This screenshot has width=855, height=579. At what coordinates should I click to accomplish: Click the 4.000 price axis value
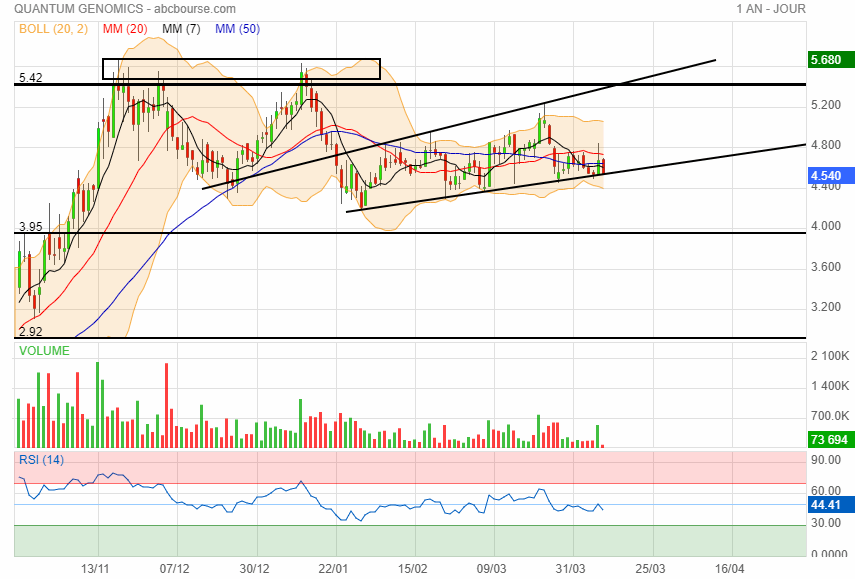[x=826, y=226]
